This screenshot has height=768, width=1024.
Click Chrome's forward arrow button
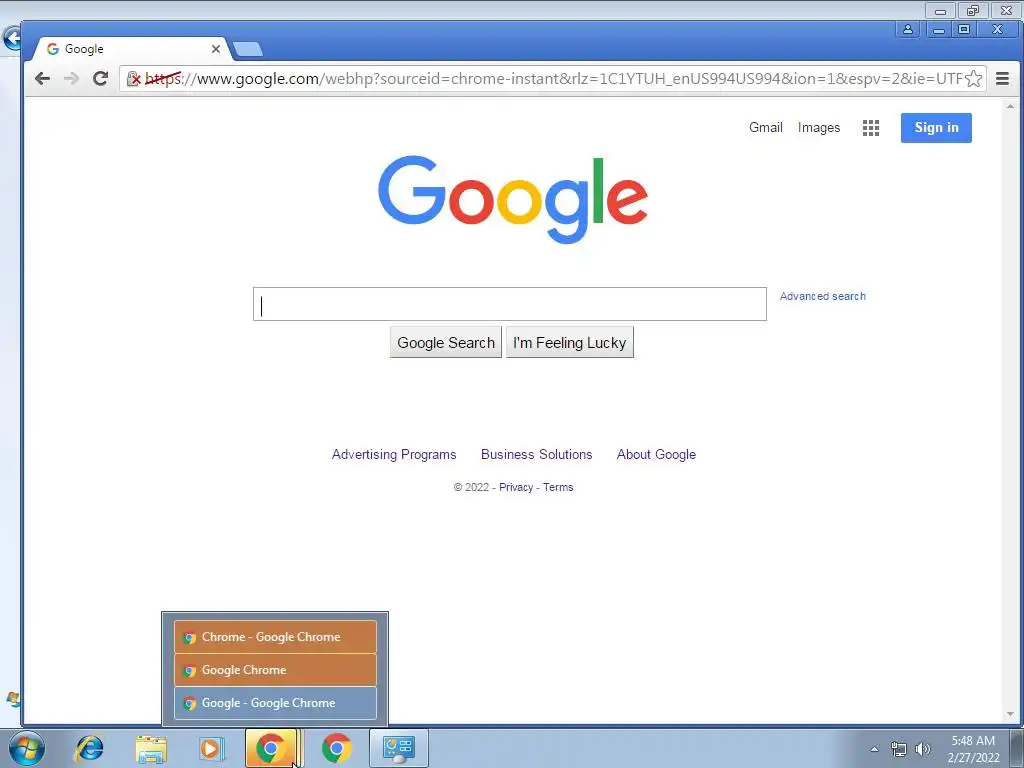pyautogui.click(x=71, y=79)
